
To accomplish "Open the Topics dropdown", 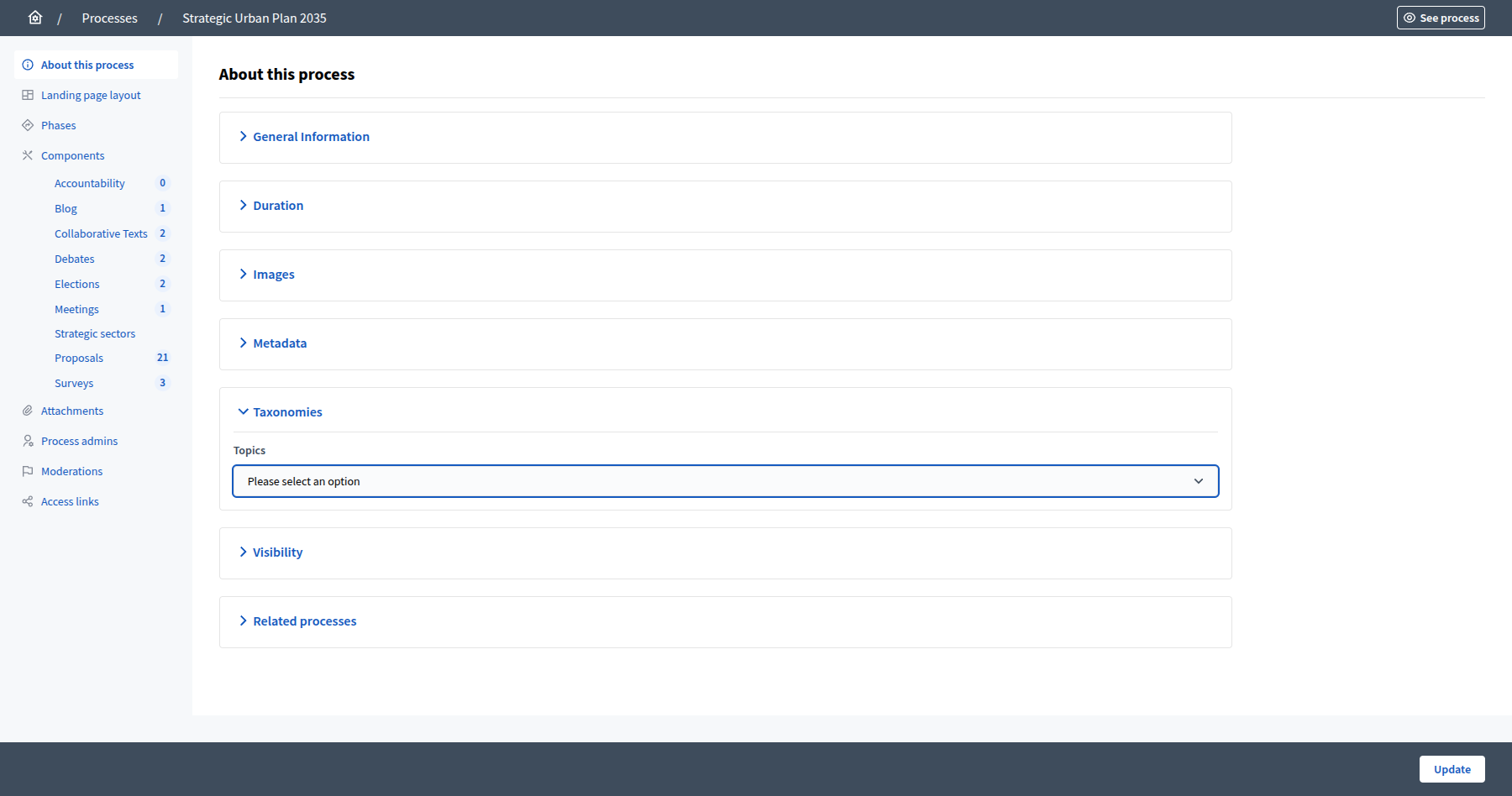I will 725,481.
